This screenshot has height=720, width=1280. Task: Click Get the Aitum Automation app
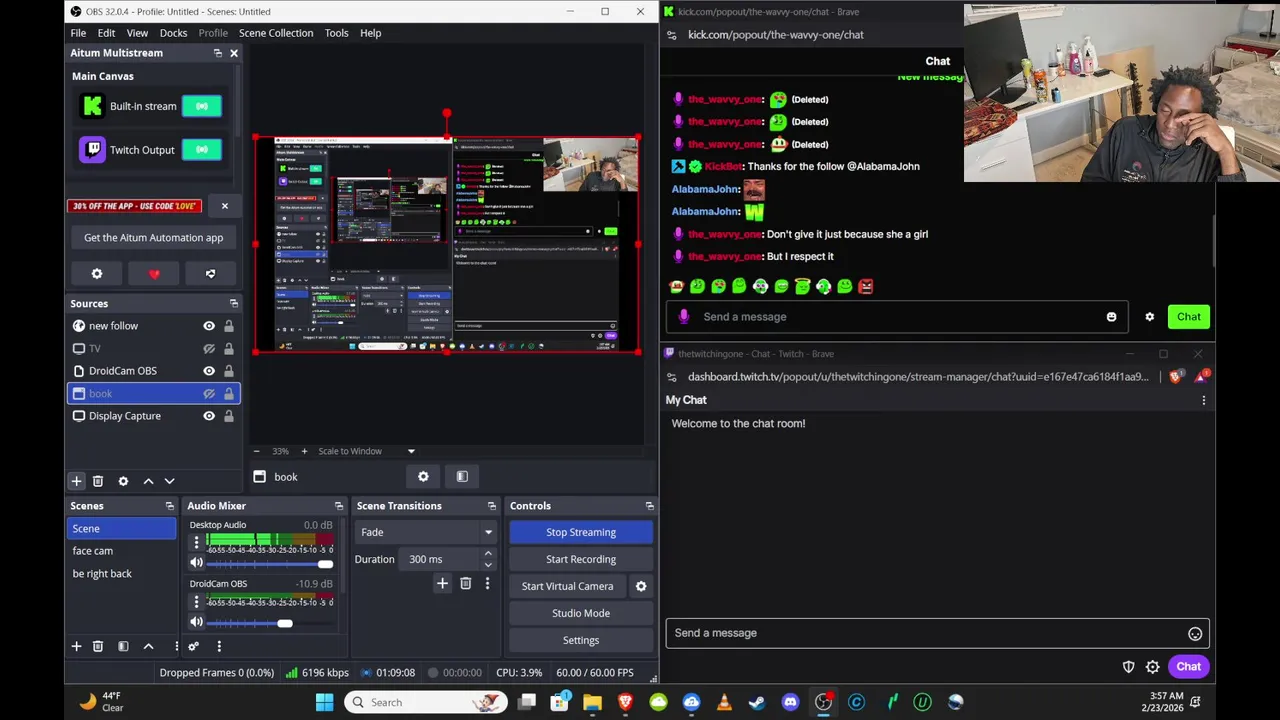[153, 238]
